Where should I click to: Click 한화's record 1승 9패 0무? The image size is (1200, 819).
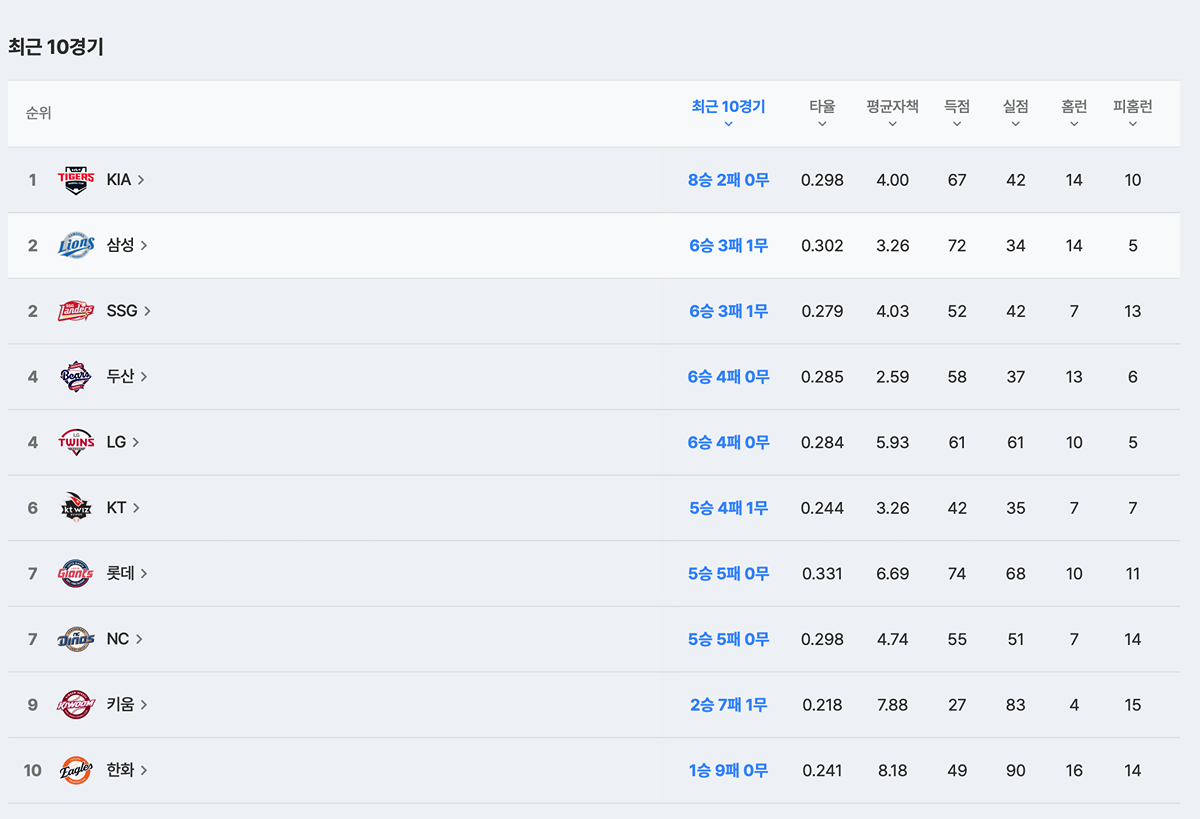pyautogui.click(x=728, y=770)
